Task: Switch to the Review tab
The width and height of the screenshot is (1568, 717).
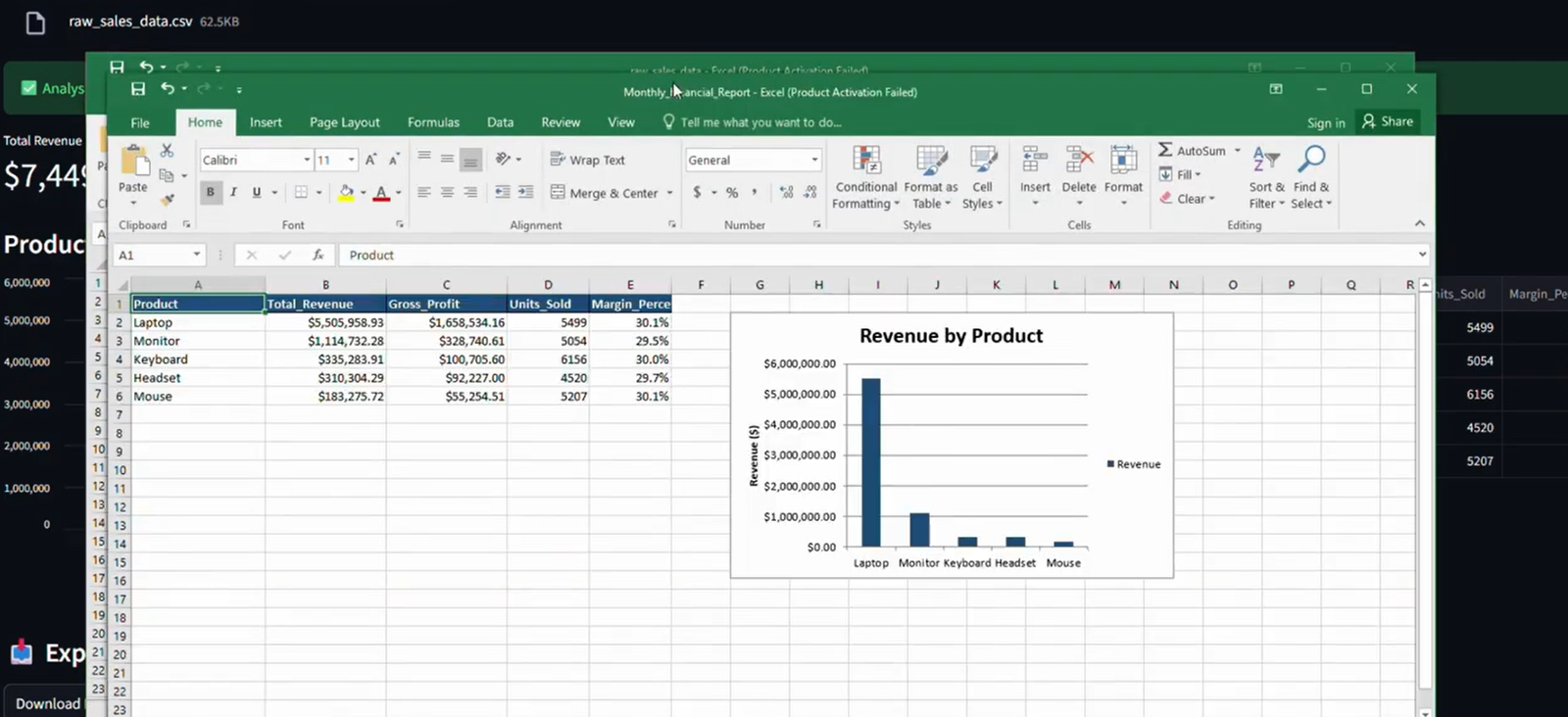Action: 561,122
